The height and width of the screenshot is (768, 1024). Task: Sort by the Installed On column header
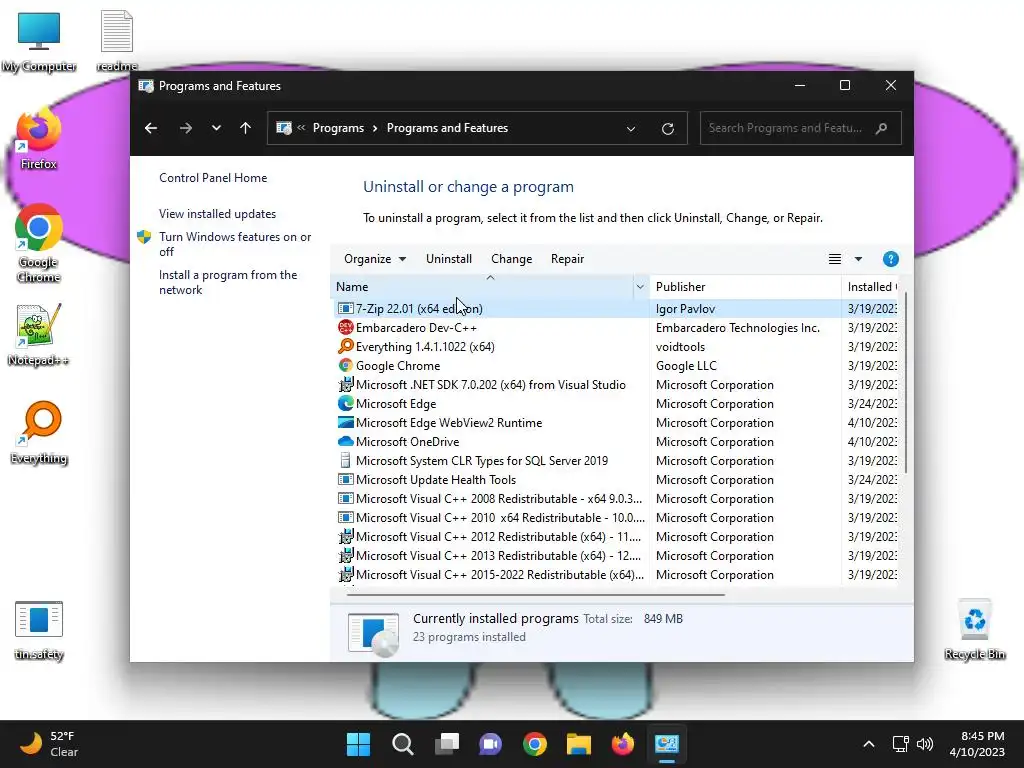(871, 287)
